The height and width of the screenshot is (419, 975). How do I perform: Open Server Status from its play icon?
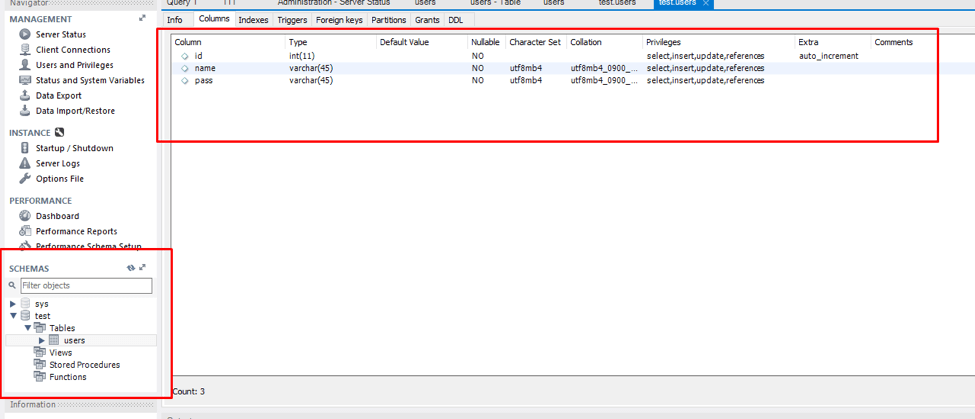click(25, 34)
